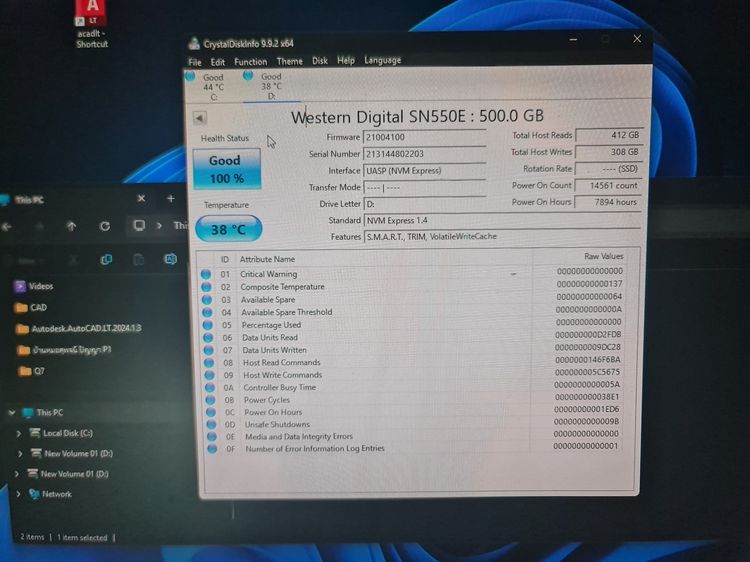
Task: Click the Refresh button in File Explorer
Action: [105, 226]
